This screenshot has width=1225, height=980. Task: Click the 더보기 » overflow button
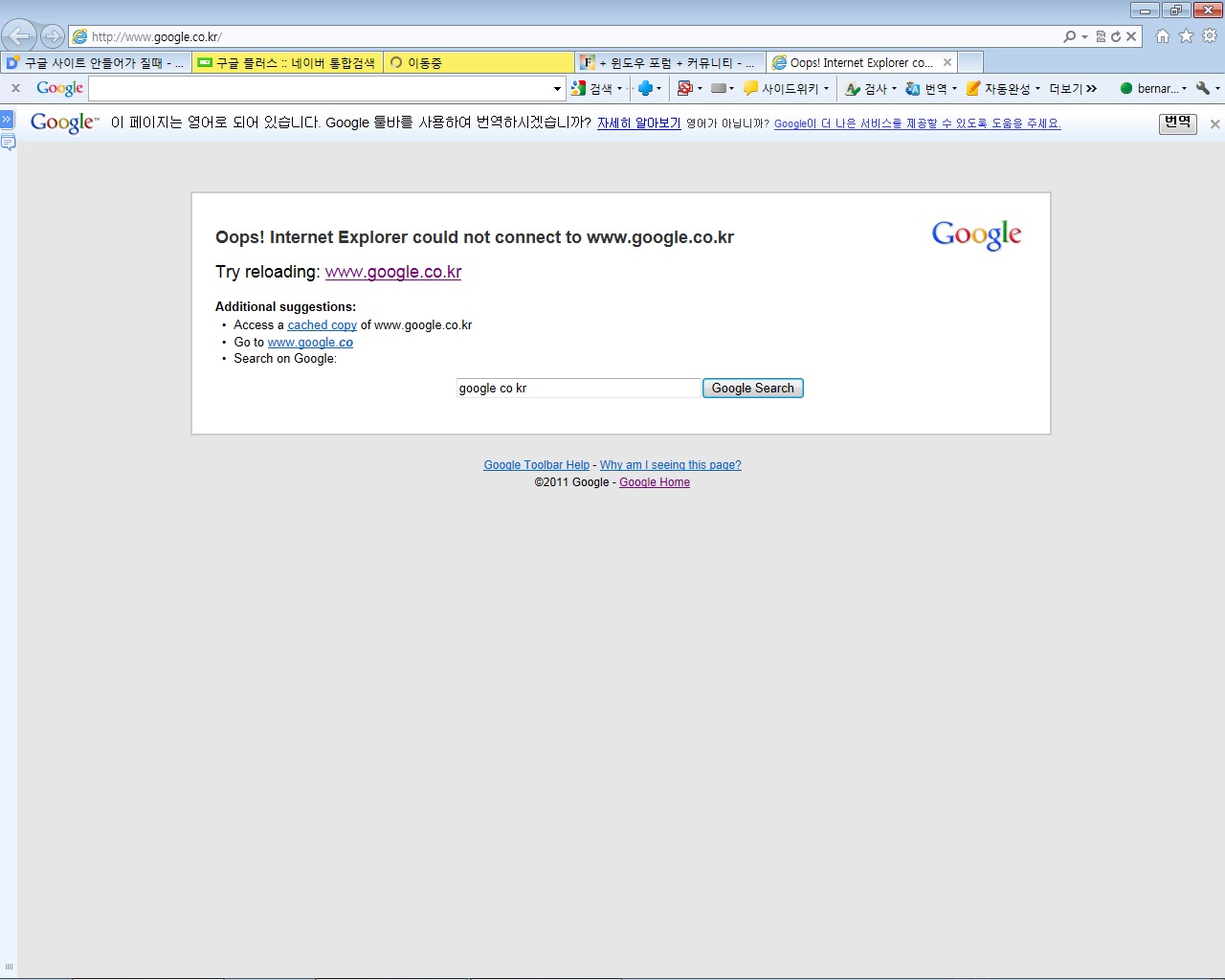(1073, 88)
